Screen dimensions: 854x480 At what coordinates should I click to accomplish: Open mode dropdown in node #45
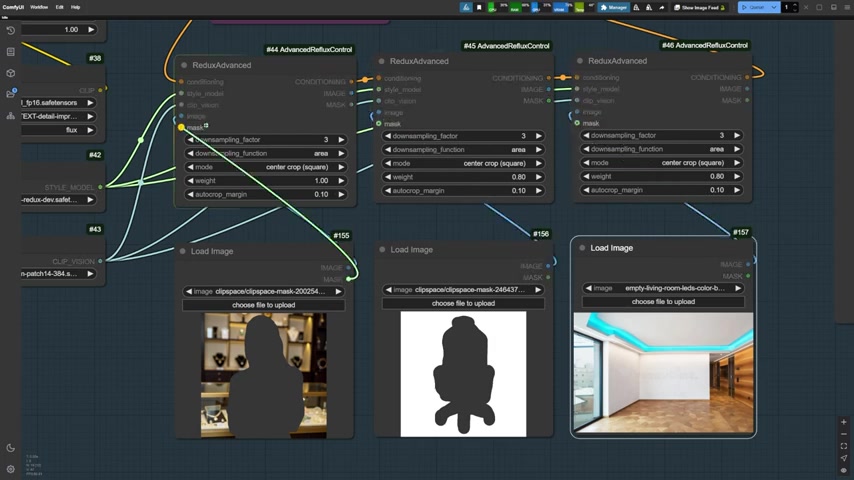(463, 163)
